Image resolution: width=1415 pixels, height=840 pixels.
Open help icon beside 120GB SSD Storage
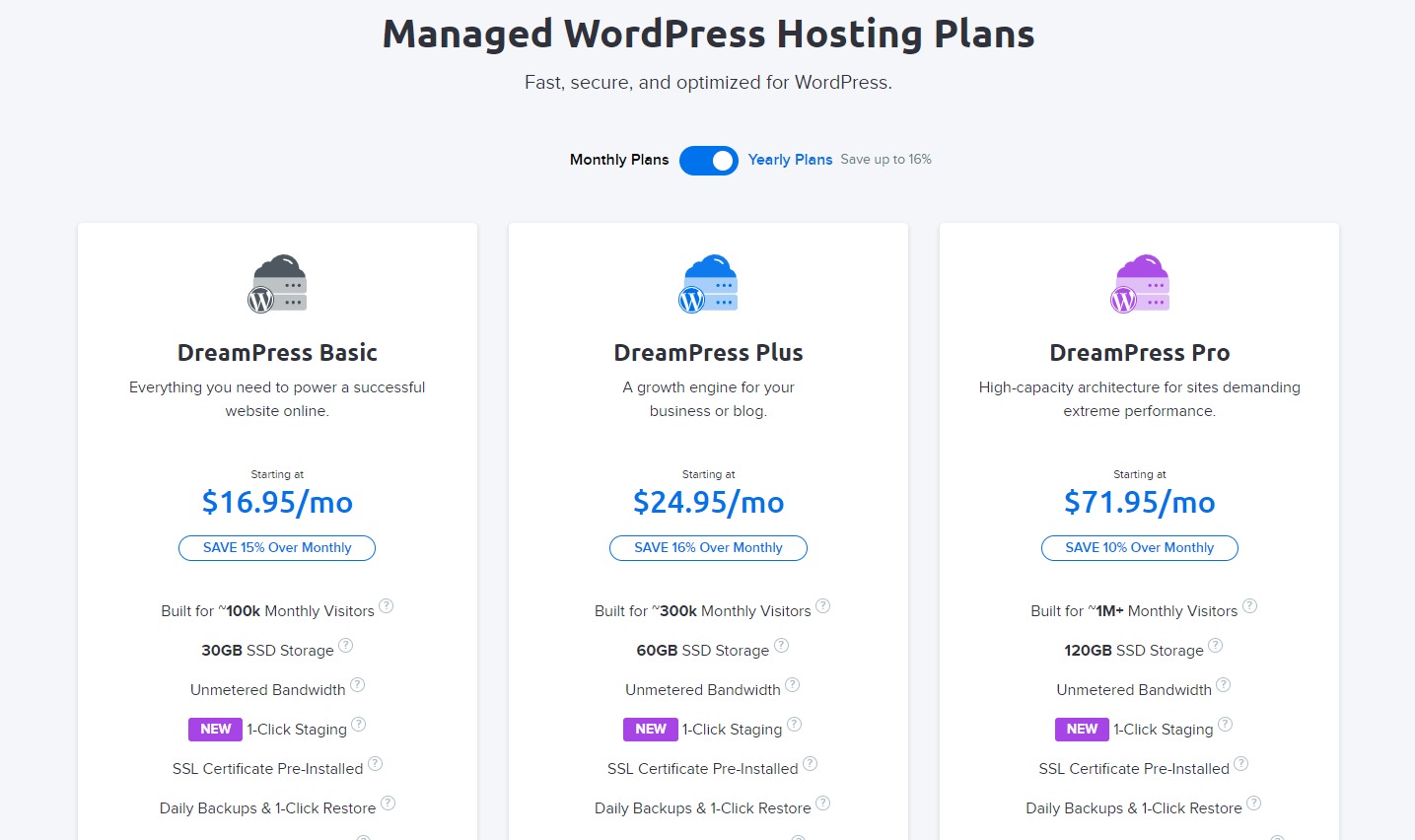[1216, 646]
